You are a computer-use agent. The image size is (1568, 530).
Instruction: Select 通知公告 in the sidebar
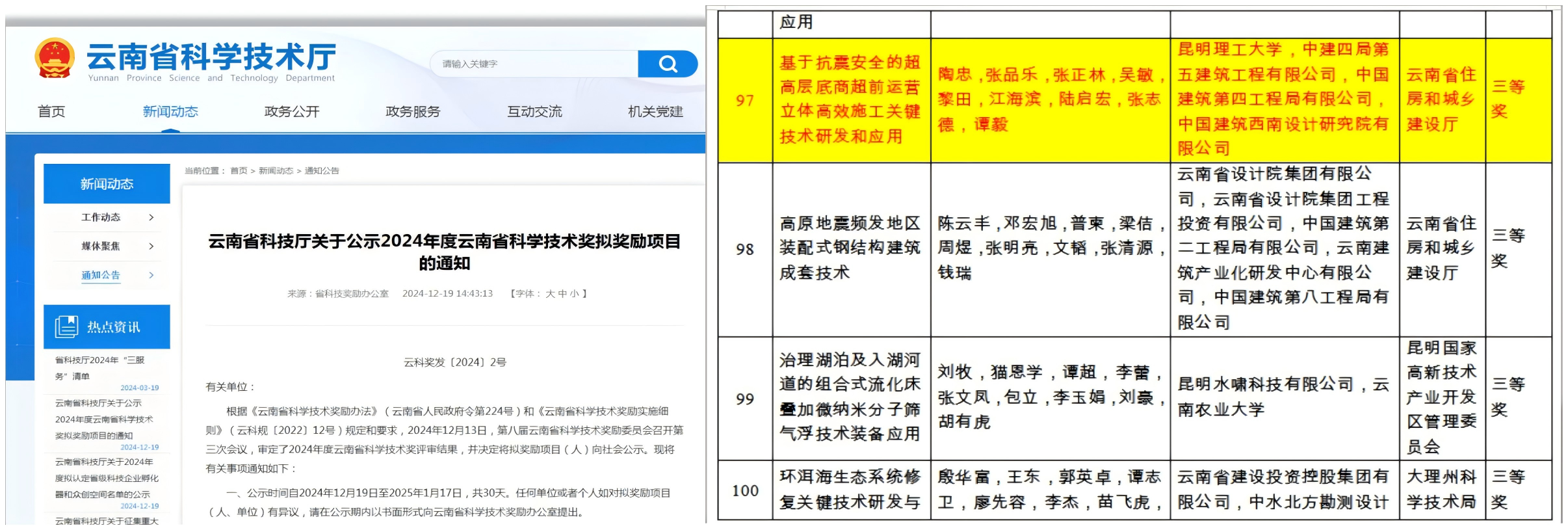(101, 275)
